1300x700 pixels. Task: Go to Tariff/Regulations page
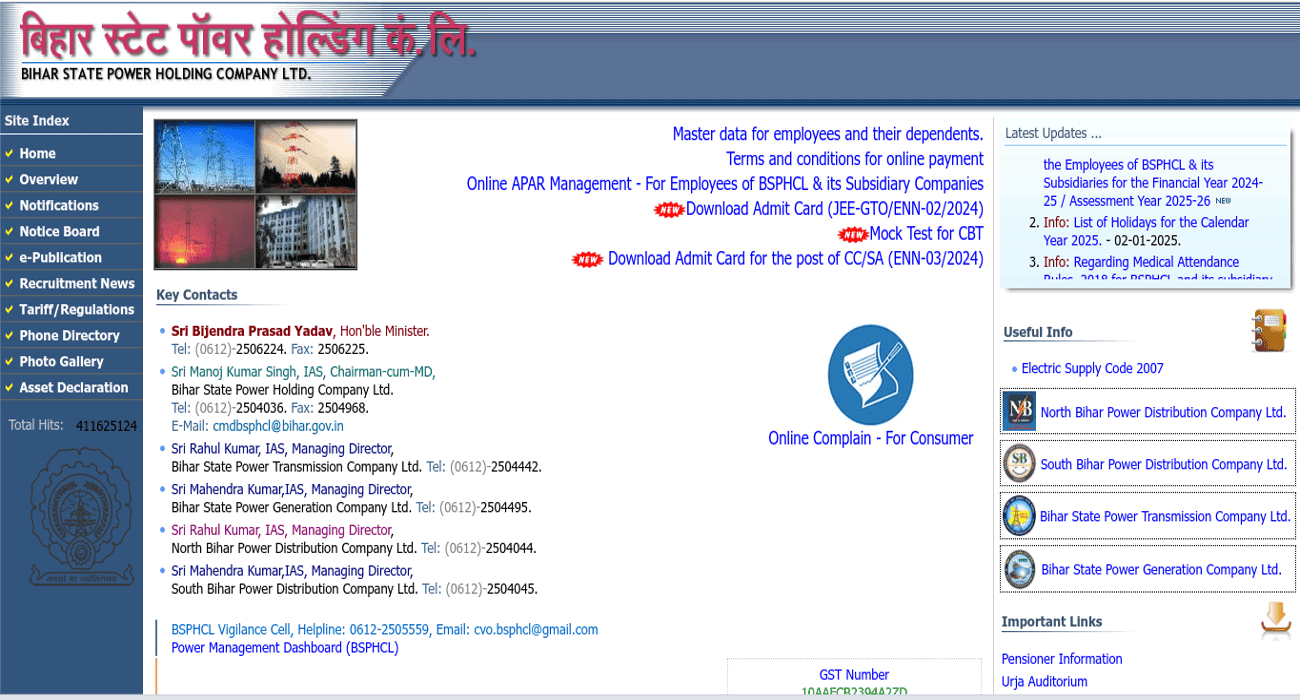tap(77, 309)
